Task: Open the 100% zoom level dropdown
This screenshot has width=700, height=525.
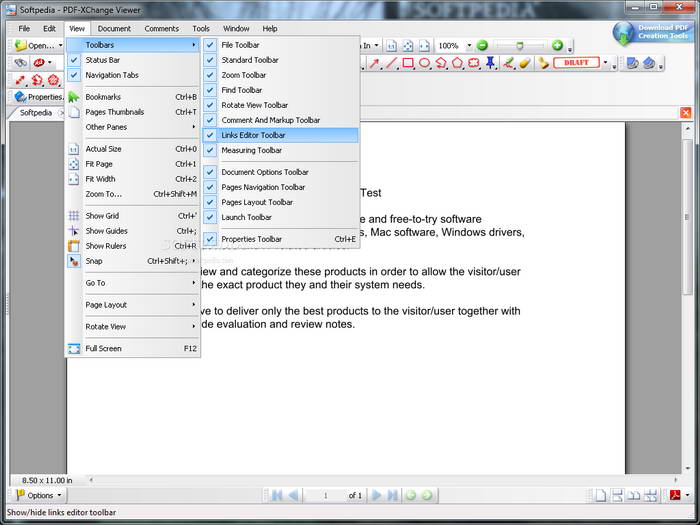Action: point(469,46)
